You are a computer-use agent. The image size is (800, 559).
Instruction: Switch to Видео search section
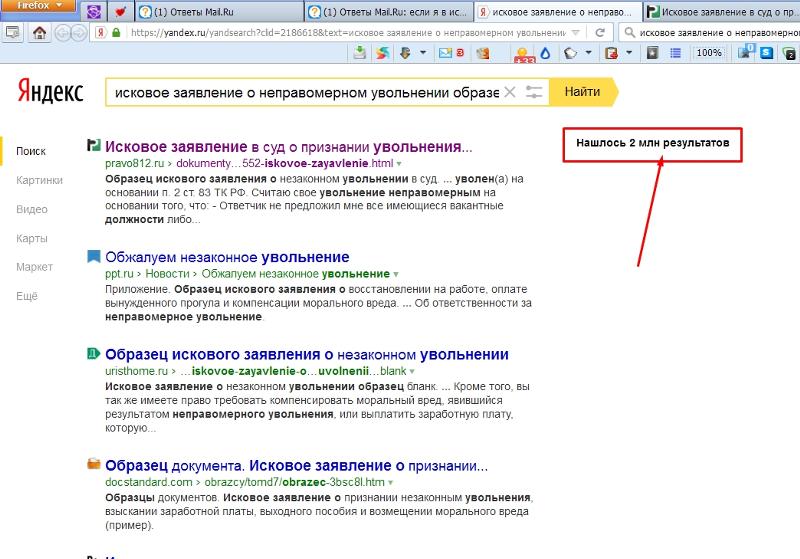[x=32, y=209]
